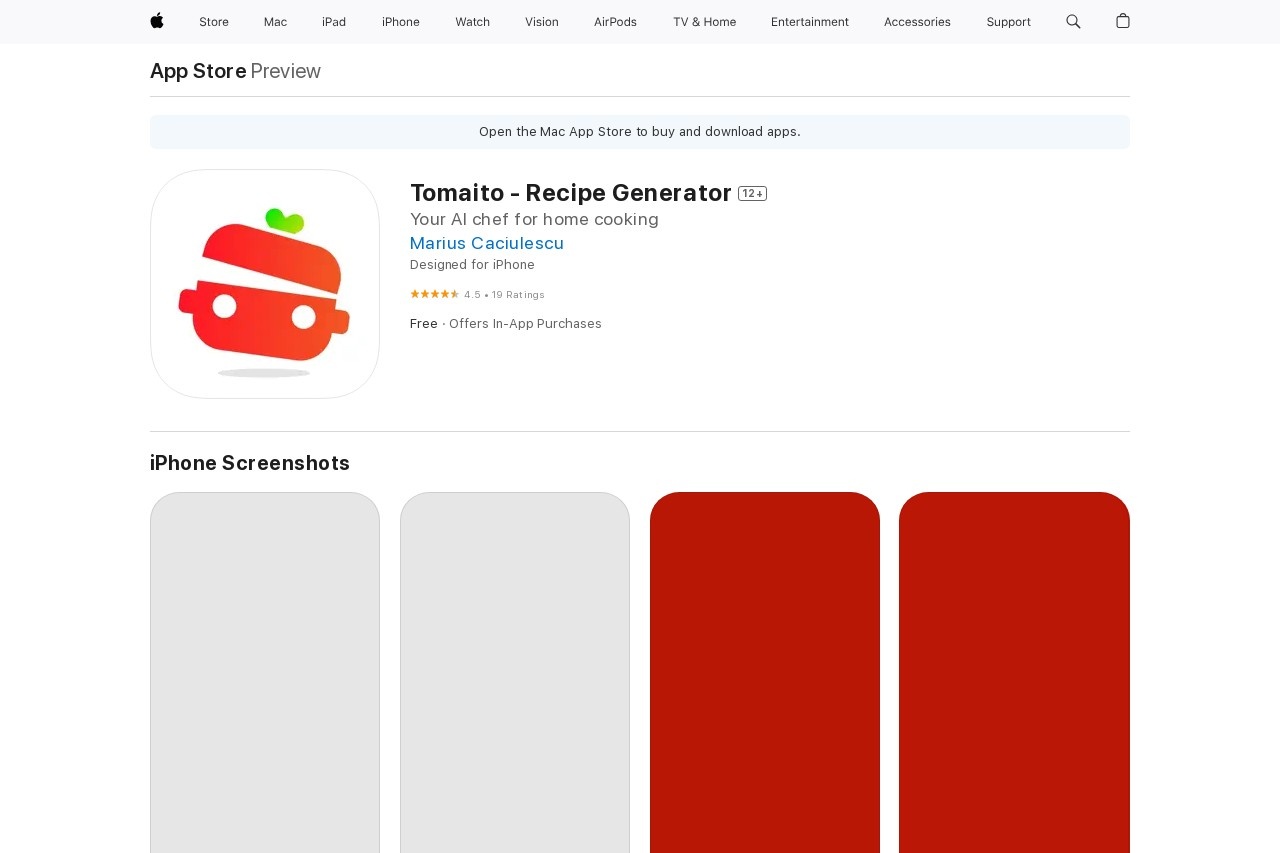Open the first gray iPhone screenshot

point(265,672)
